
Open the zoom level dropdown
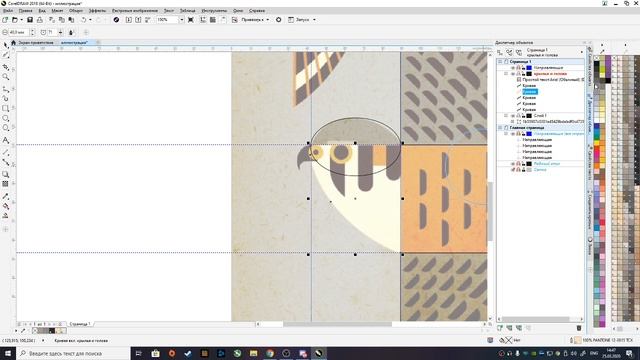(182, 20)
